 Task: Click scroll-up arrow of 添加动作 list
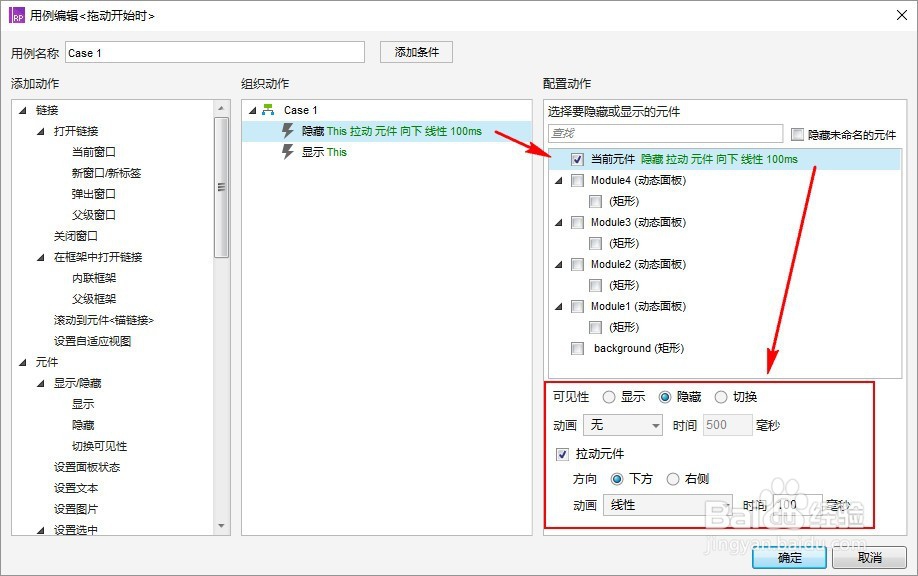click(x=221, y=108)
